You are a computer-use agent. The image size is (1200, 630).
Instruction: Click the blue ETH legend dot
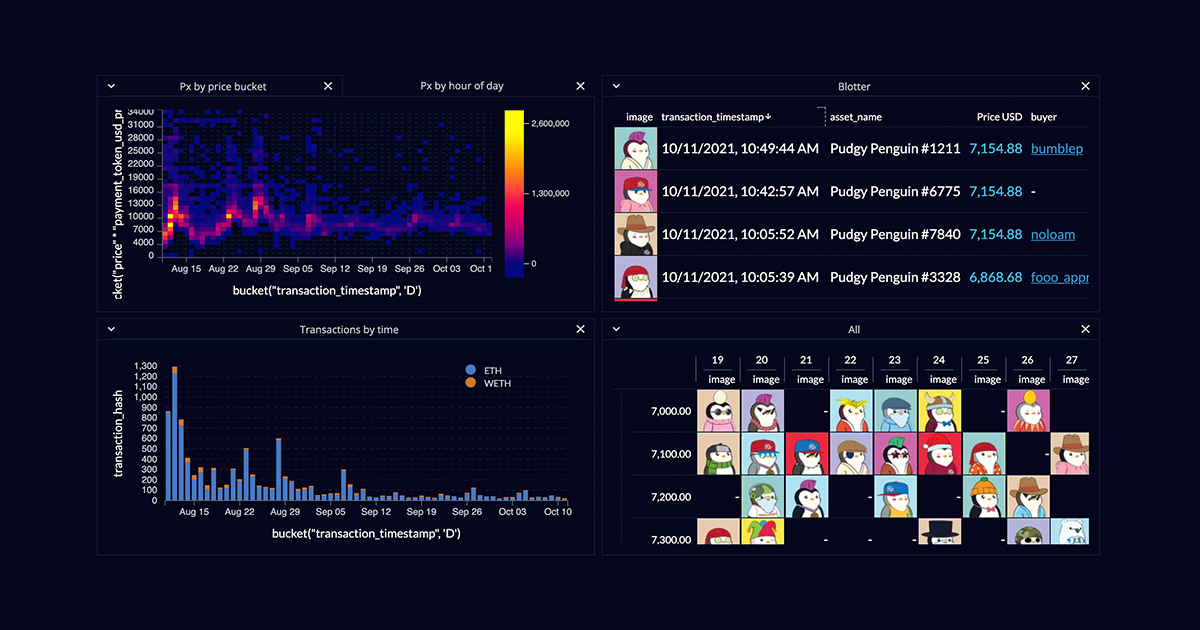(471, 370)
